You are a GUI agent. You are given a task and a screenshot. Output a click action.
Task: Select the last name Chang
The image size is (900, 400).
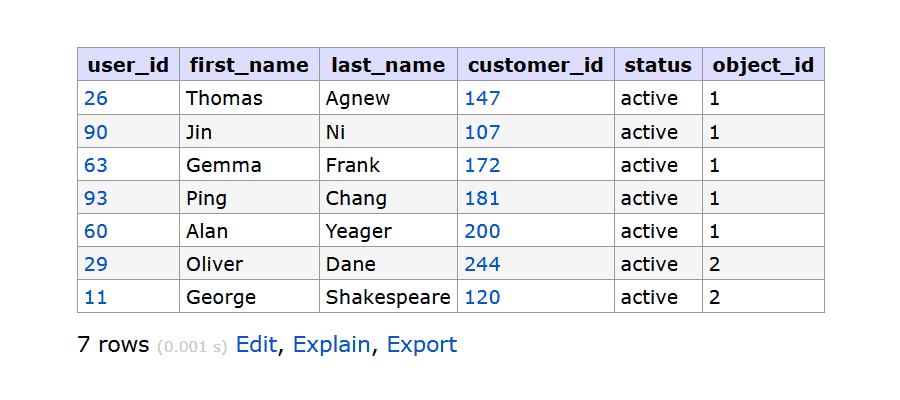click(x=356, y=199)
